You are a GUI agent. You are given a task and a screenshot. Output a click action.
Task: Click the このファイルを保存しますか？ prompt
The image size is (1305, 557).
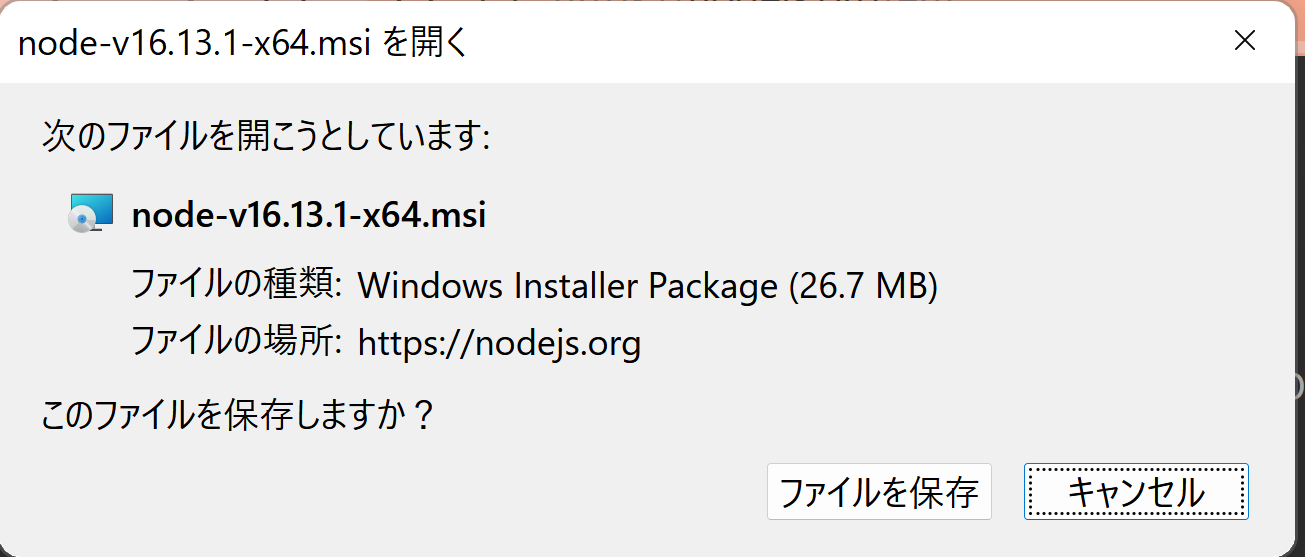tap(238, 415)
